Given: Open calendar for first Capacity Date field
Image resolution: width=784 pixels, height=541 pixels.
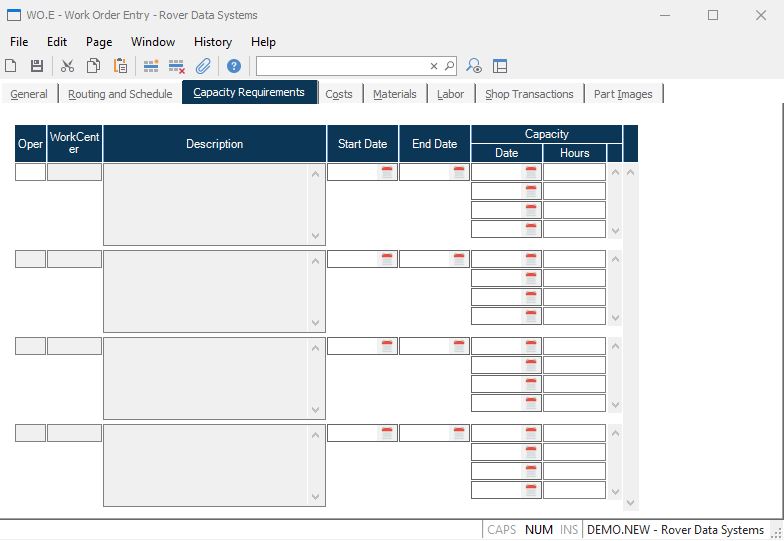Looking at the screenshot, I should pyautogui.click(x=531, y=172).
